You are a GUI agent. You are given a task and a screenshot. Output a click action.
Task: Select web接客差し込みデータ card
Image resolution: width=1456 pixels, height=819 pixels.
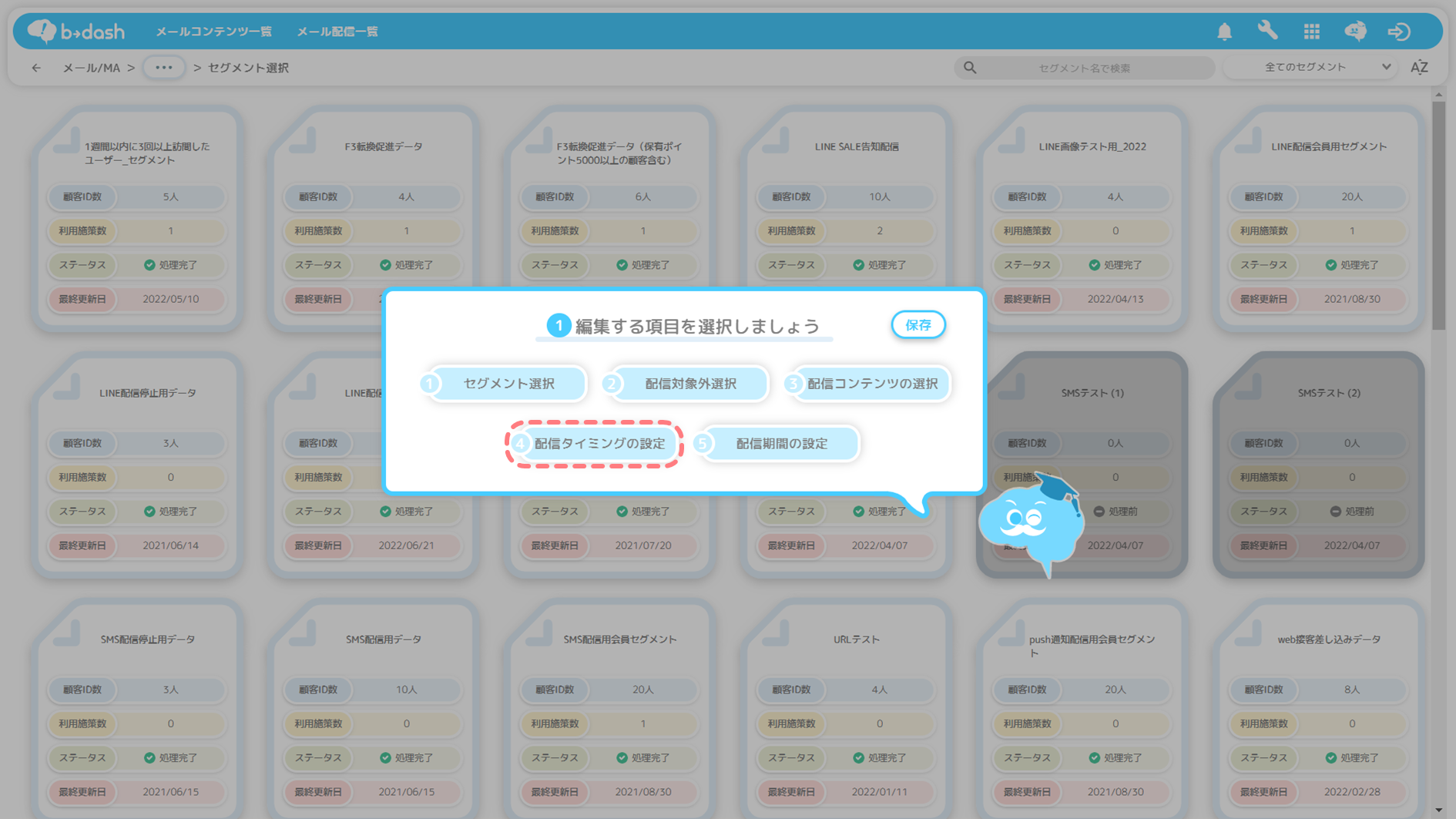click(x=1318, y=709)
